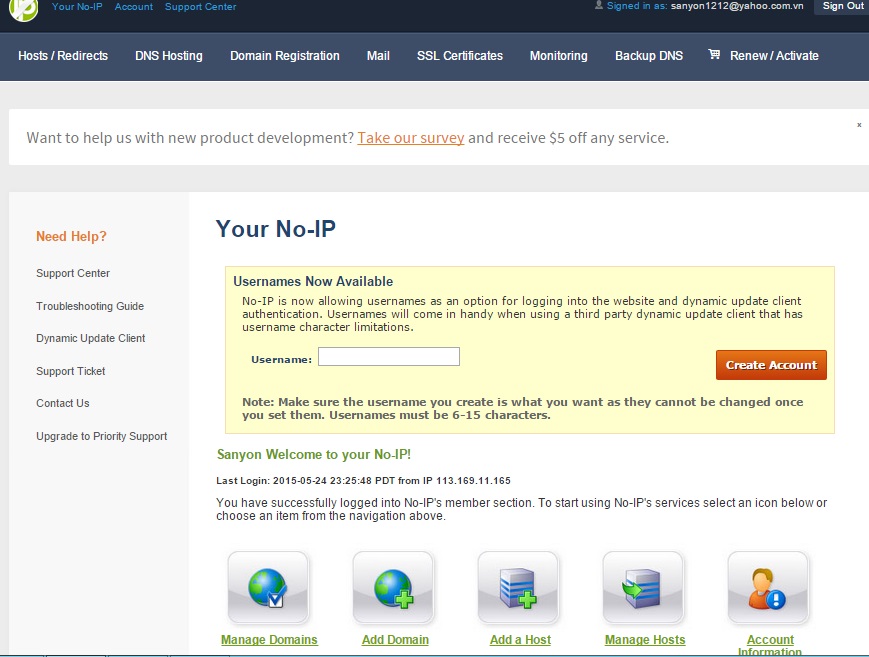Image resolution: width=869 pixels, height=657 pixels.
Task: Focus the Username input field
Action: [389, 356]
